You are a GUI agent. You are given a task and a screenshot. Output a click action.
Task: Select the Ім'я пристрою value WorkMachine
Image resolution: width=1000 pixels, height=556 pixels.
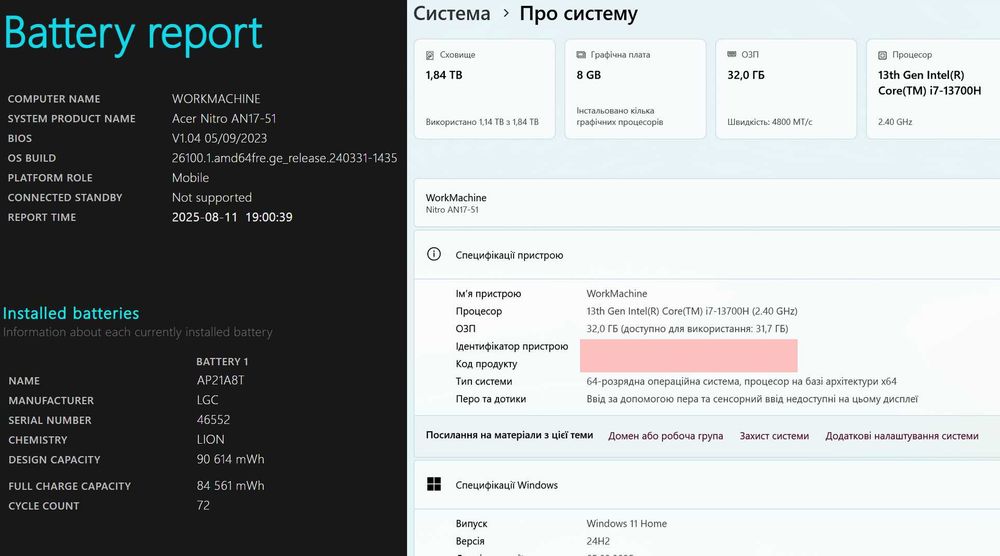tap(617, 293)
